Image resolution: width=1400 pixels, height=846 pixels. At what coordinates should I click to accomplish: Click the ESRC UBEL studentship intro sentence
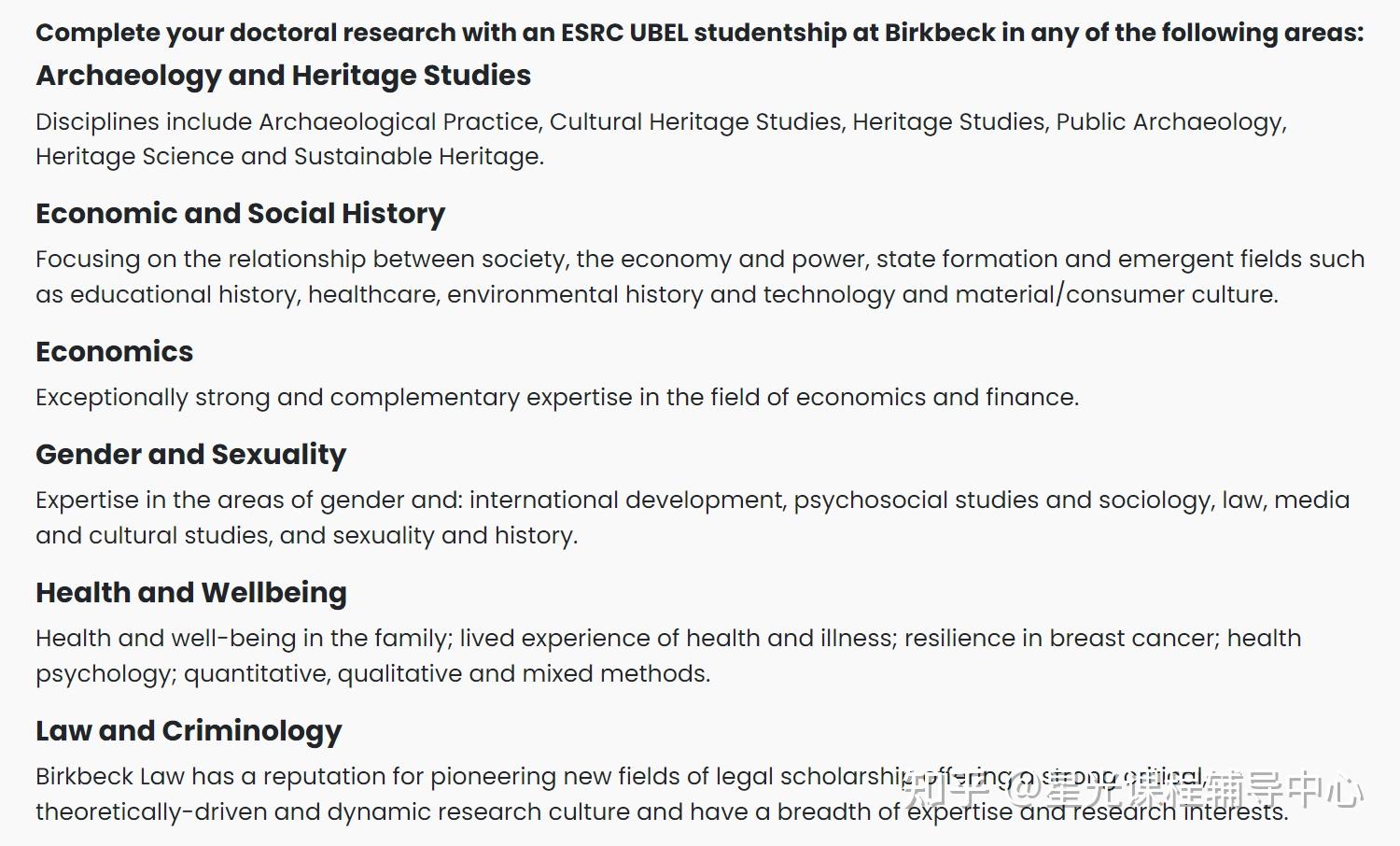[699, 33]
